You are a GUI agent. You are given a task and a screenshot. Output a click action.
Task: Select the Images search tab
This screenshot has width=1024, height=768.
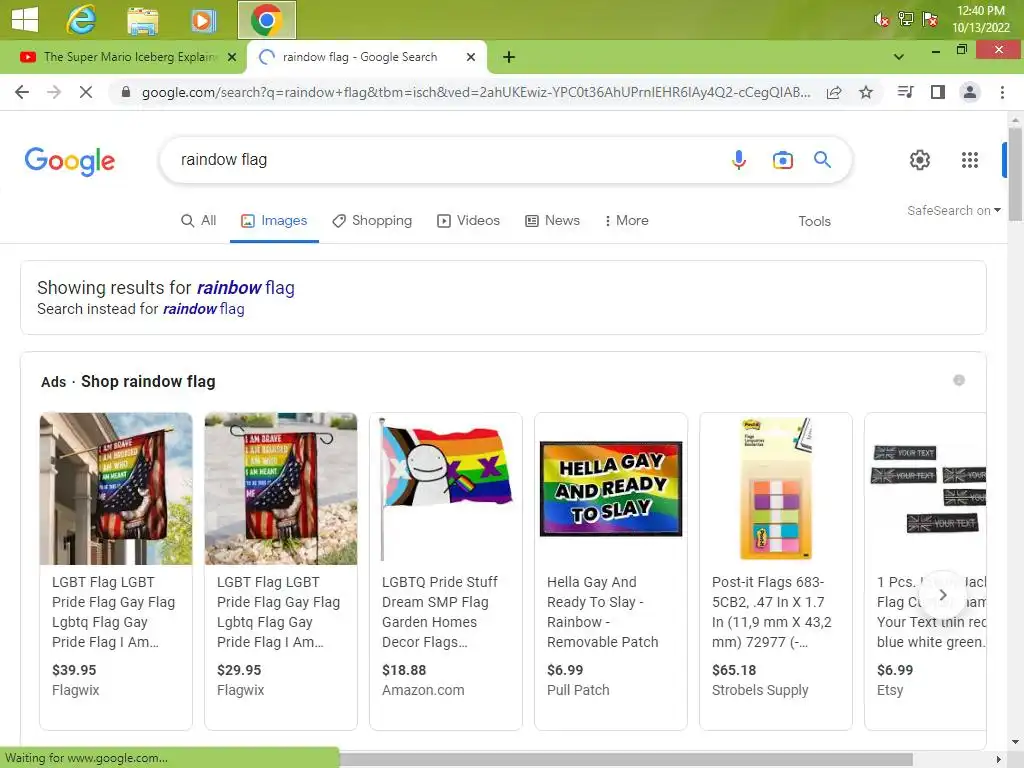tap(274, 221)
